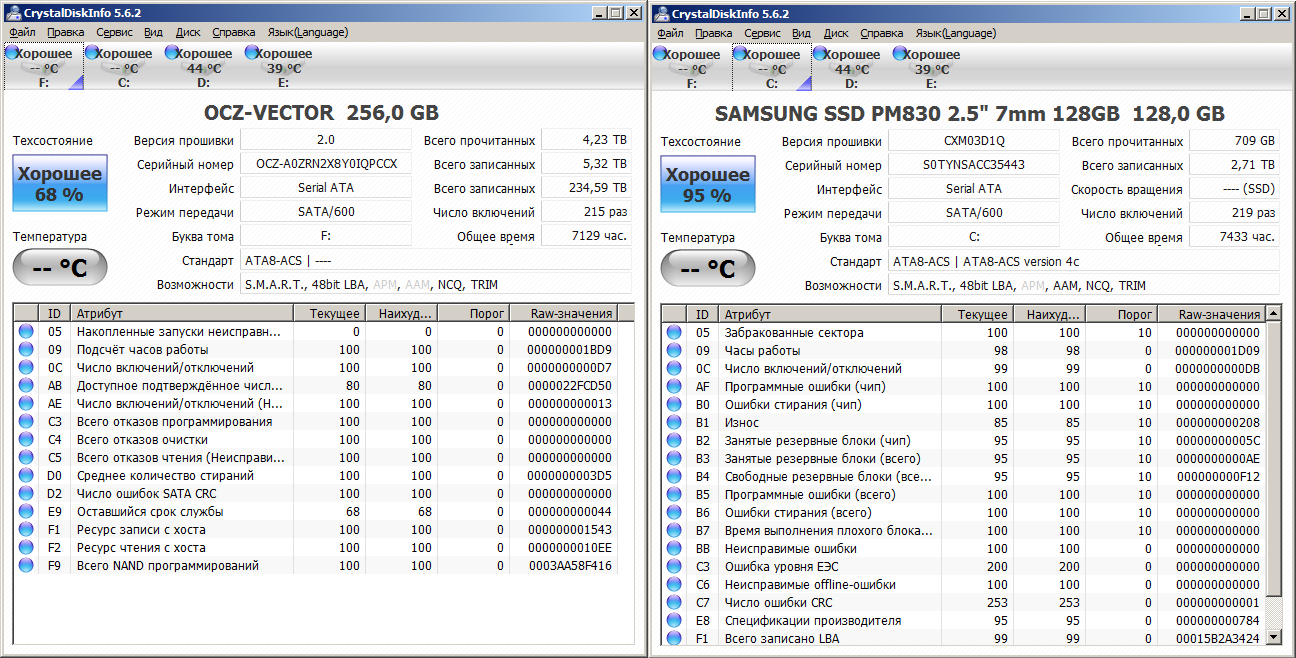This screenshot has width=1296, height=658.
Task: Open Файл menu in left window
Action: pos(22,32)
